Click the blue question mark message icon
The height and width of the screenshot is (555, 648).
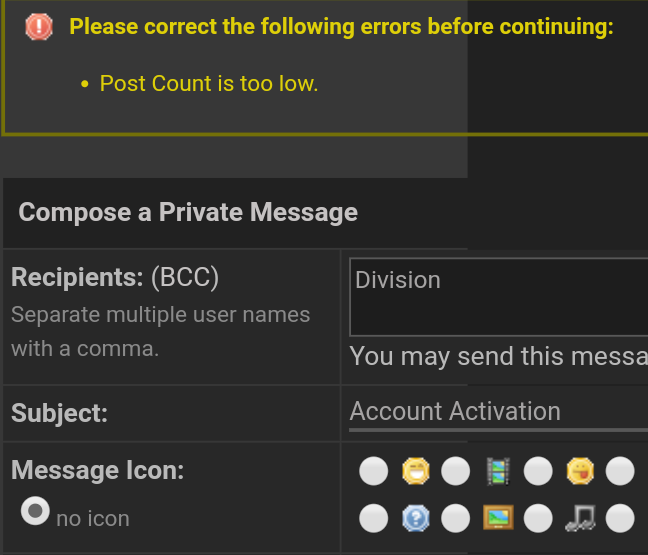pyautogui.click(x=416, y=518)
